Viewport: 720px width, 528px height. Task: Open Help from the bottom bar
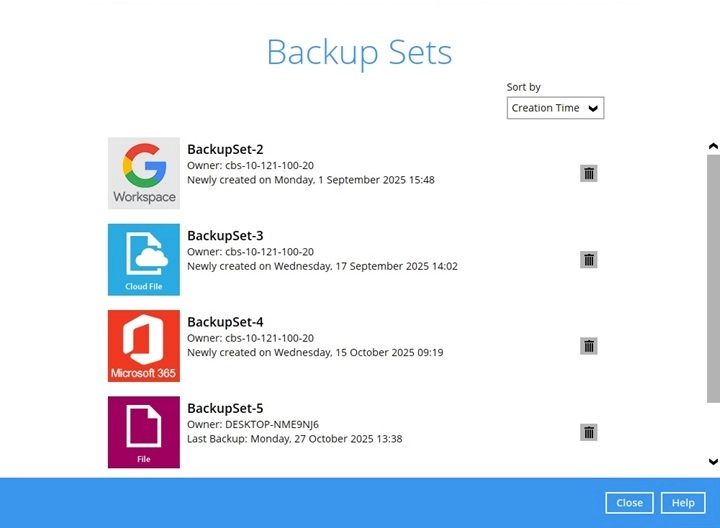pos(683,503)
